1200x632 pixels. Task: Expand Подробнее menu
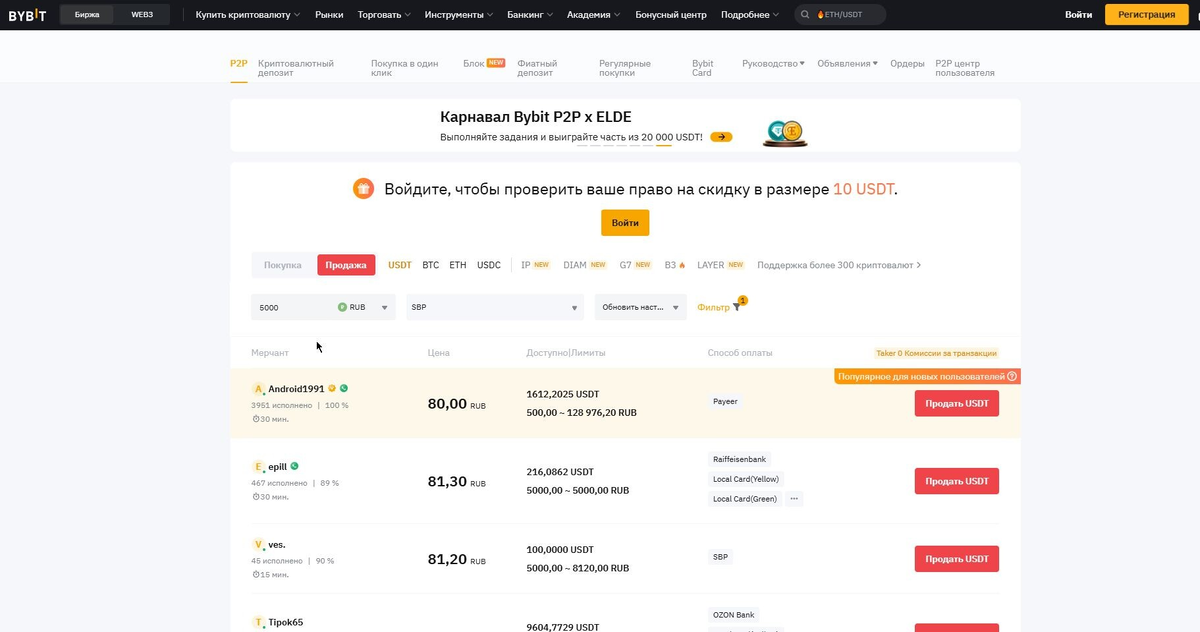(750, 15)
